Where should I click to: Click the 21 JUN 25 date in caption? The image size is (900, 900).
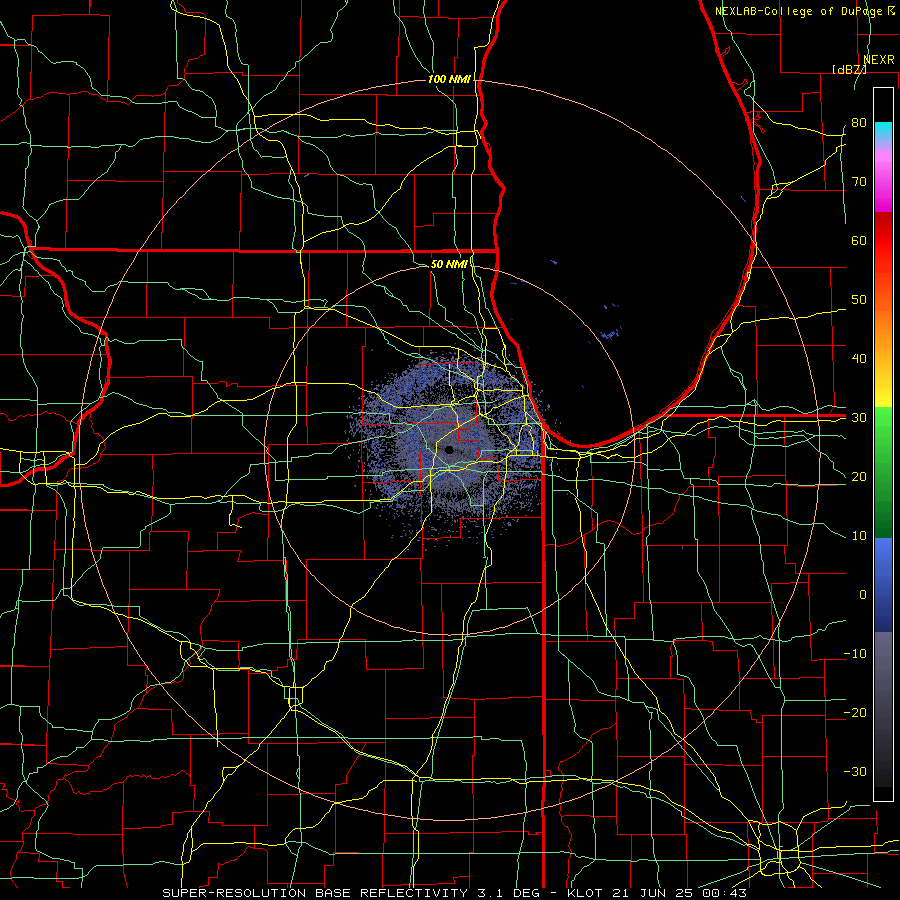pyautogui.click(x=651, y=893)
